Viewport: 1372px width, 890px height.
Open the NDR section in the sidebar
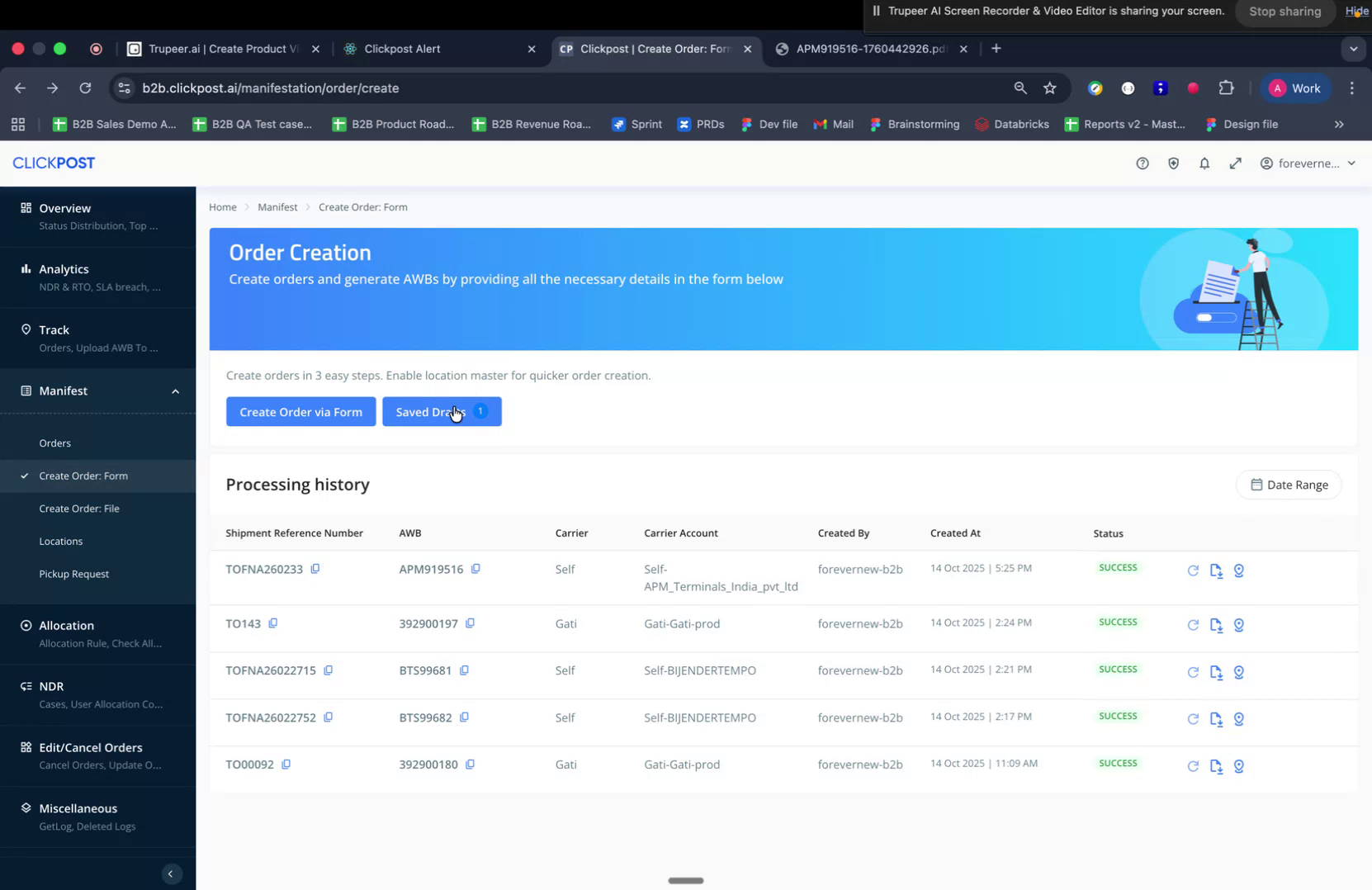51,686
